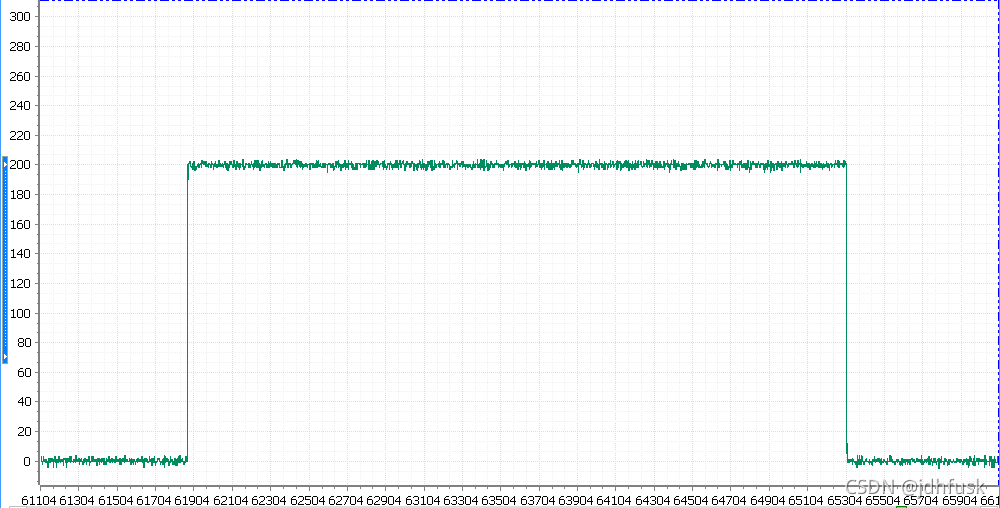Click the X-axis label 64104
The width and height of the screenshot is (1000, 508).
point(614,501)
